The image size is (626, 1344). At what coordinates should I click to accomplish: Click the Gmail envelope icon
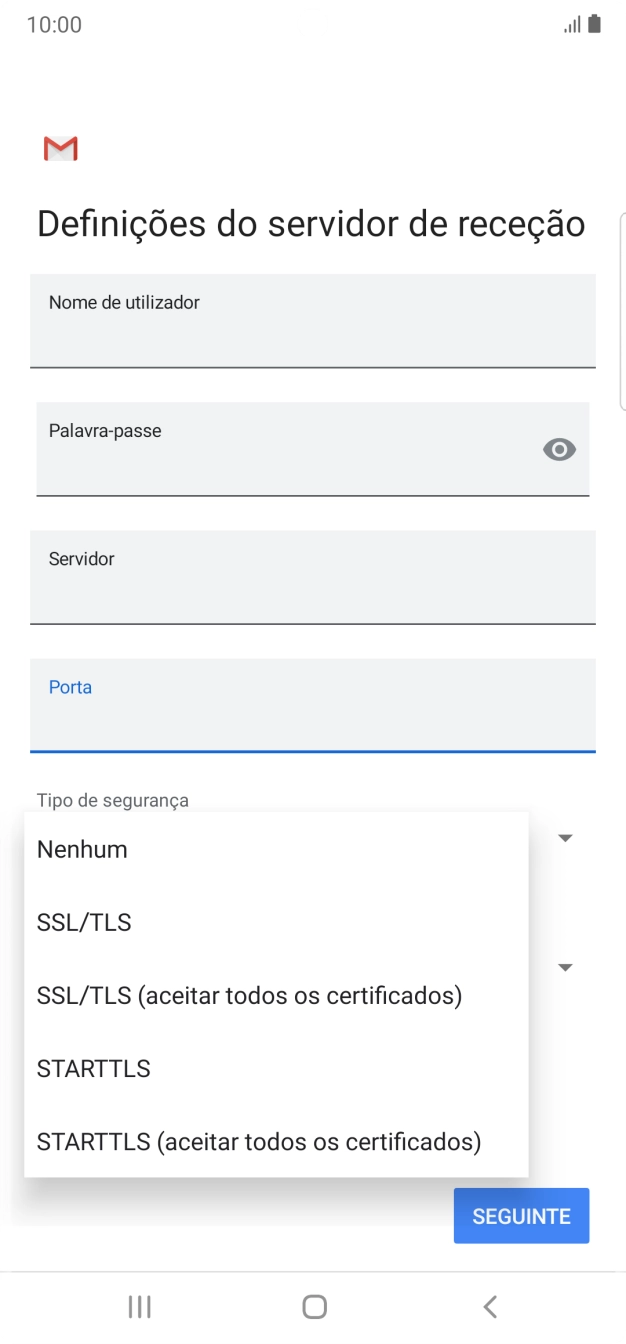[59, 148]
